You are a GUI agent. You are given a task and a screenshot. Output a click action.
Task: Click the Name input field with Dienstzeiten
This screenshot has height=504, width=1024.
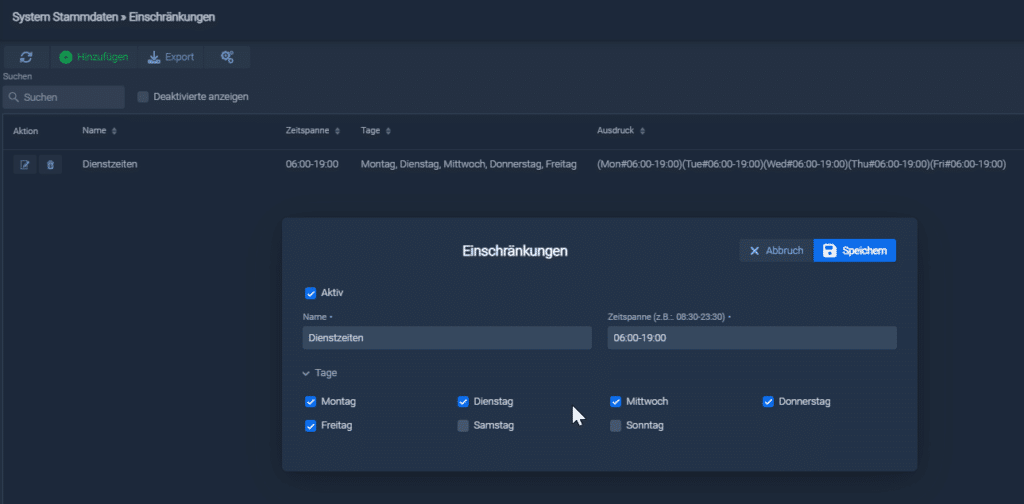click(x=447, y=338)
